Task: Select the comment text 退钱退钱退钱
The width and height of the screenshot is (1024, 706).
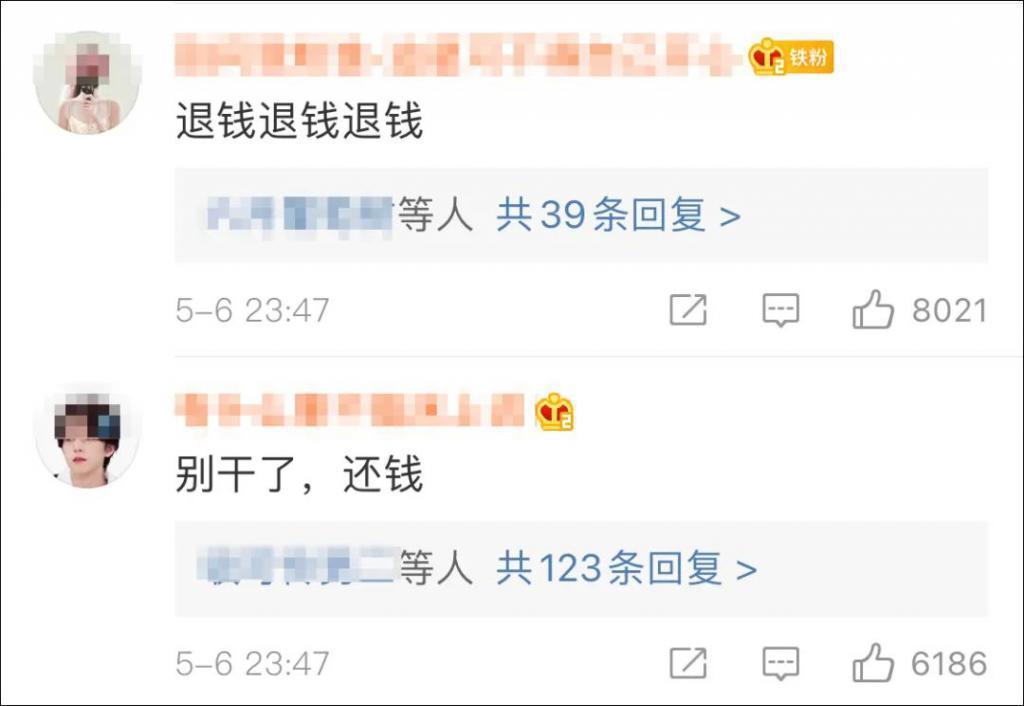Action: pos(300,121)
